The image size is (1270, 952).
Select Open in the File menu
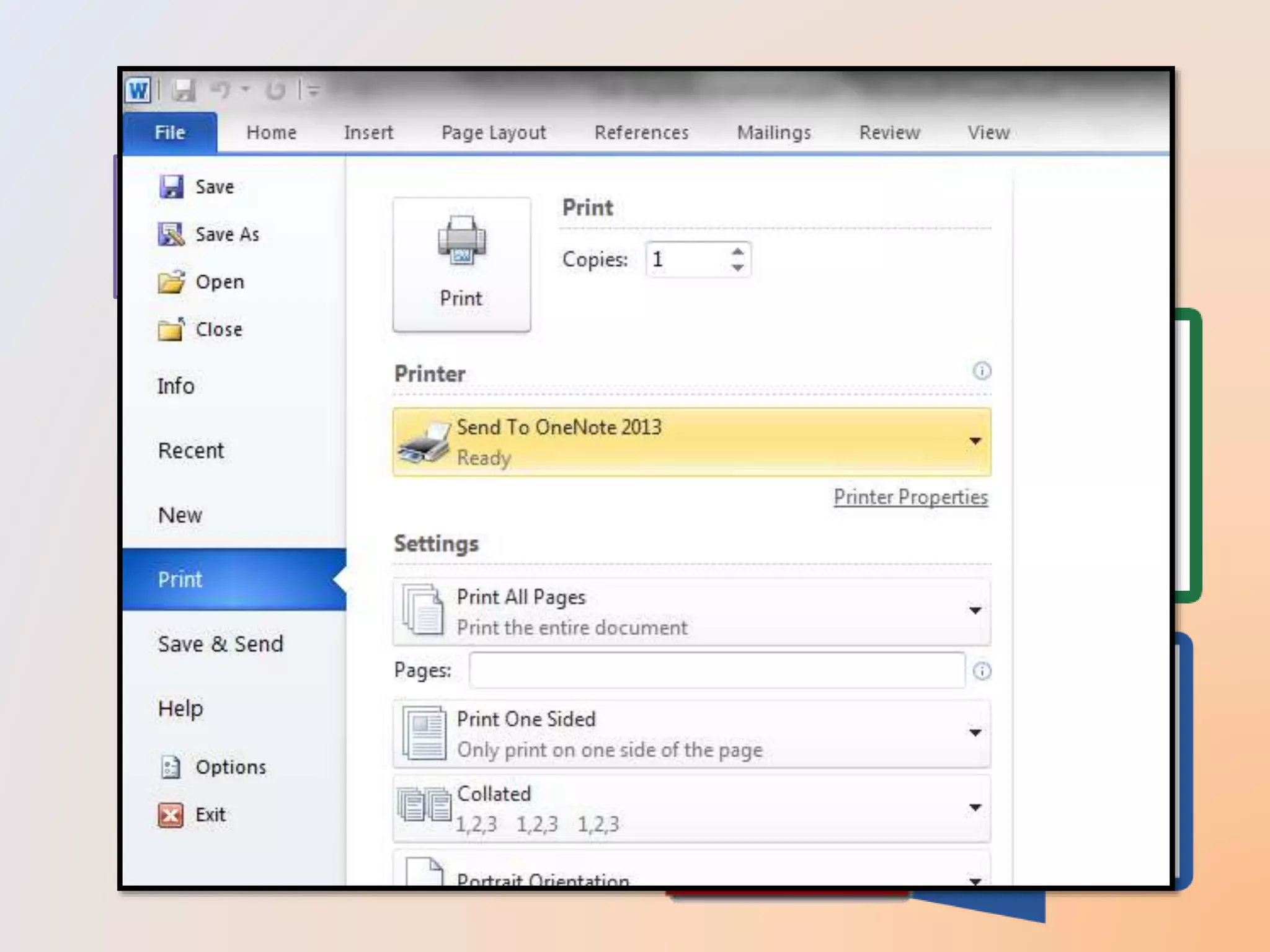220,282
